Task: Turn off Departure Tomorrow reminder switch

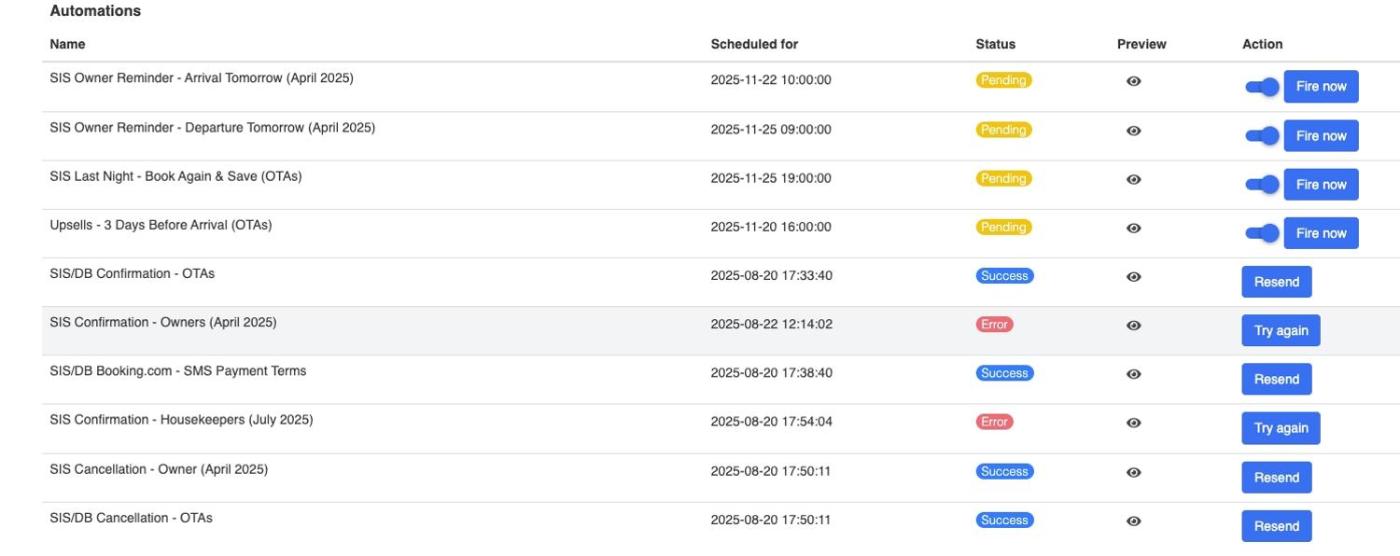Action: [x=1262, y=136]
